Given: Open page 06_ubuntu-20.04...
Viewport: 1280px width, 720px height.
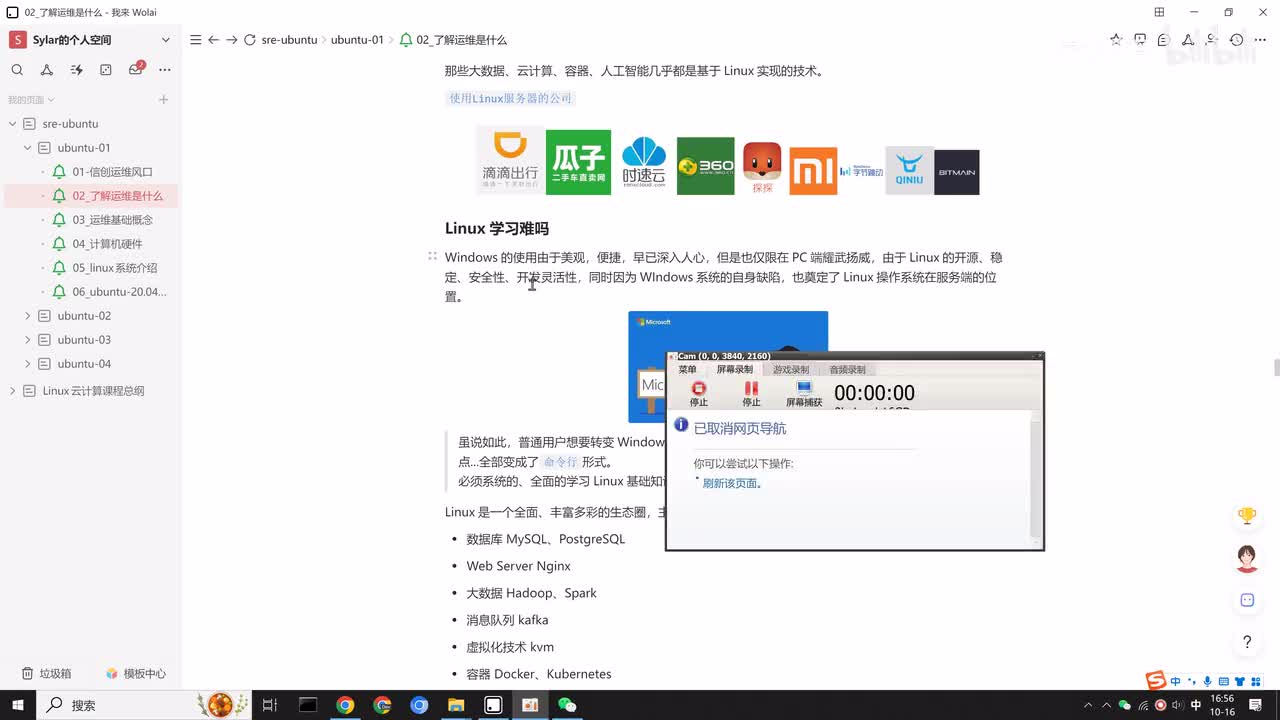Looking at the screenshot, I should coord(119,292).
